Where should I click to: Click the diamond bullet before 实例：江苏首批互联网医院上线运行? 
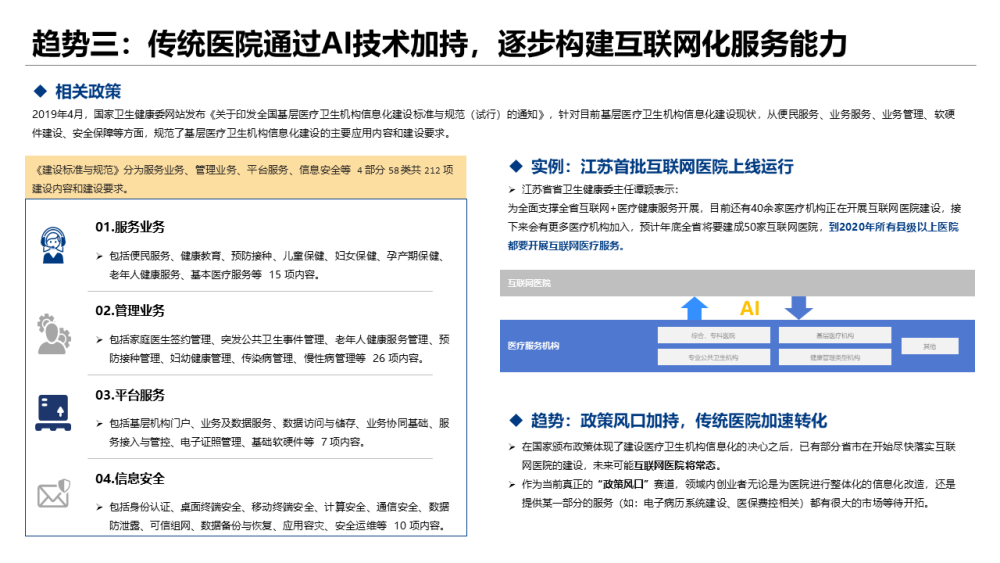coord(516,166)
